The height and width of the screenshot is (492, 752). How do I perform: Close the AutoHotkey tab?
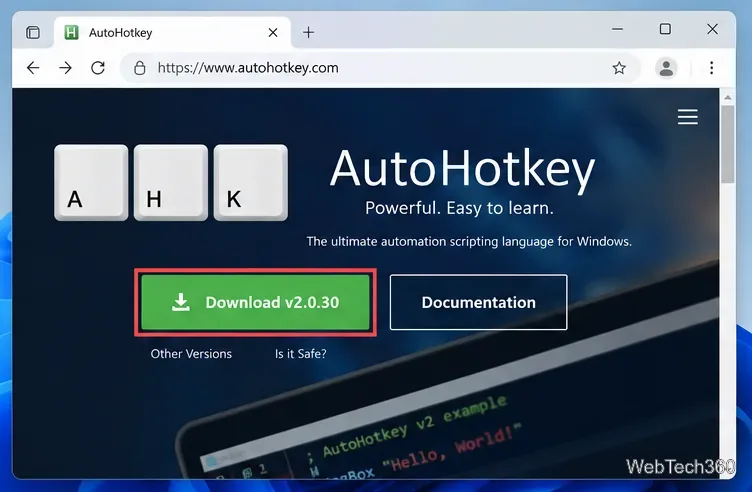tap(273, 33)
